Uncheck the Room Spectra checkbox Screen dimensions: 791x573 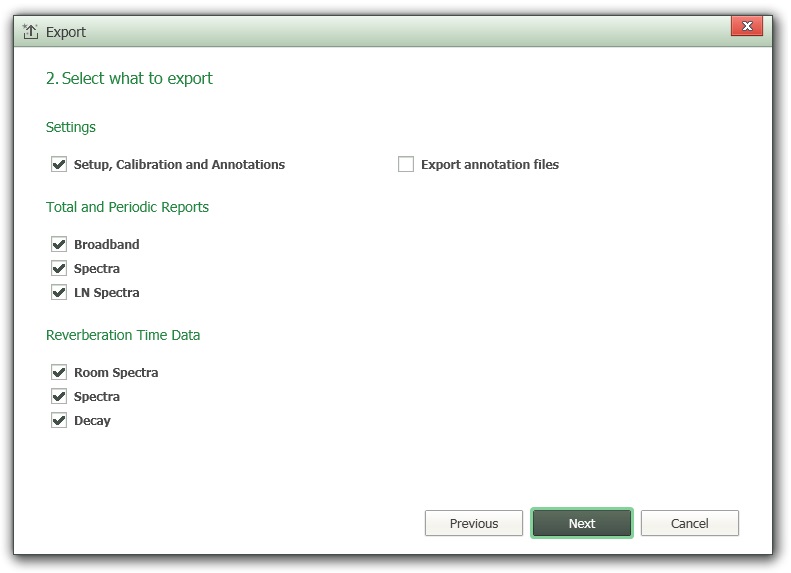click(x=59, y=373)
